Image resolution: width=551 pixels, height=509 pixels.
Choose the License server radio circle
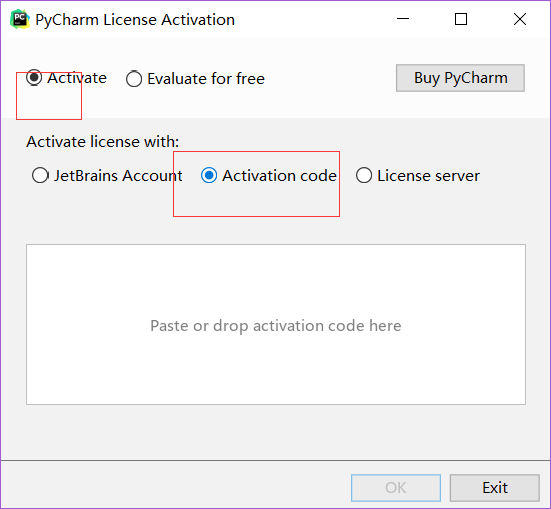pyautogui.click(x=364, y=175)
